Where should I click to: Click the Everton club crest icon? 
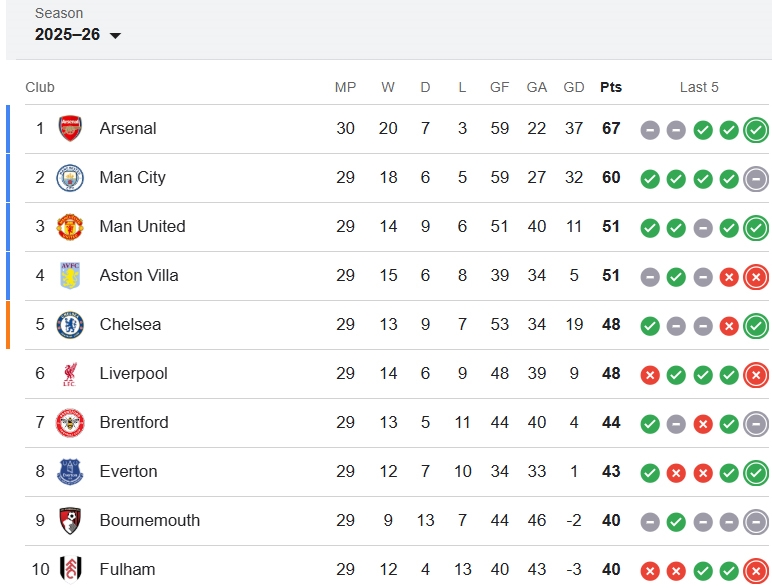pyautogui.click(x=70, y=471)
